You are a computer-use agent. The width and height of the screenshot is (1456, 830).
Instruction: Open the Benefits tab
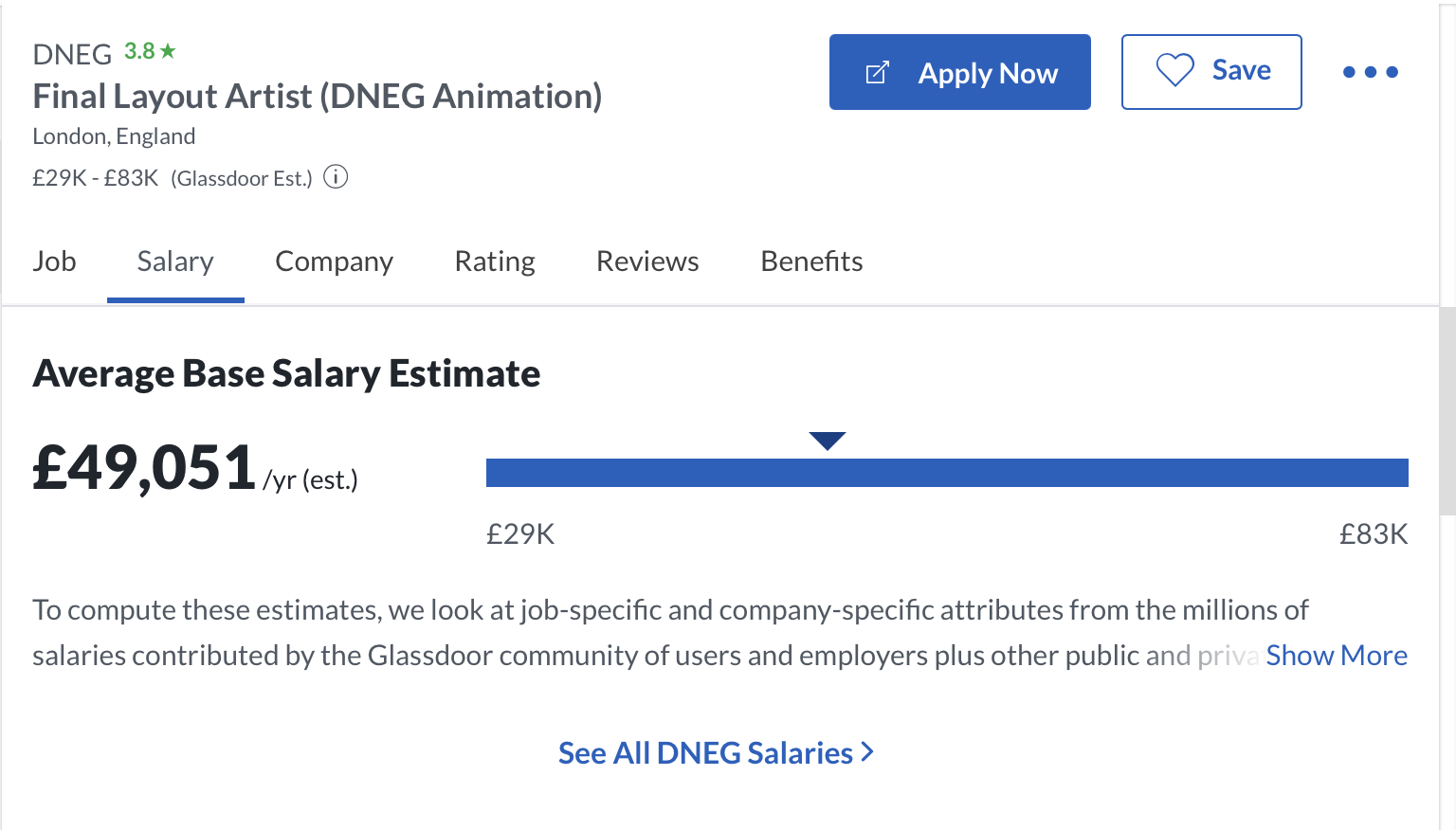[x=811, y=262]
